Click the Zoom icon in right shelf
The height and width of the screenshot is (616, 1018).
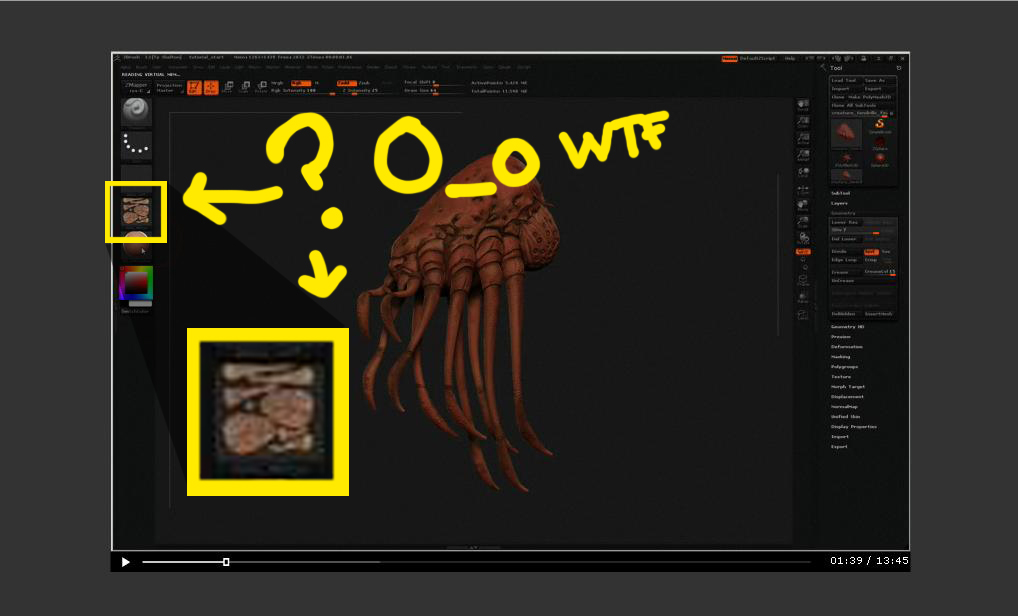click(x=804, y=121)
